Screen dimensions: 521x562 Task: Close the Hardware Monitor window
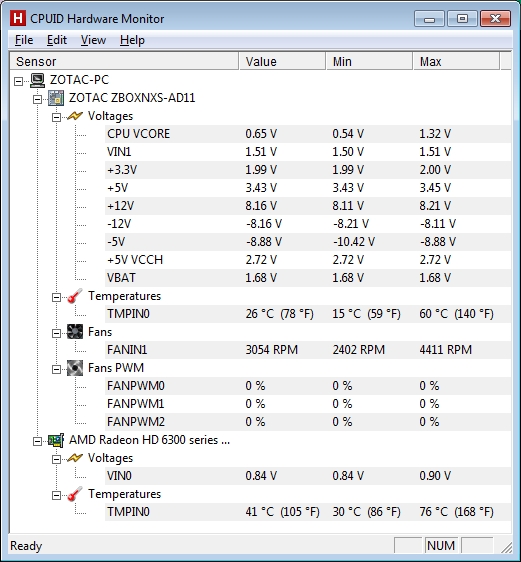click(x=495, y=19)
